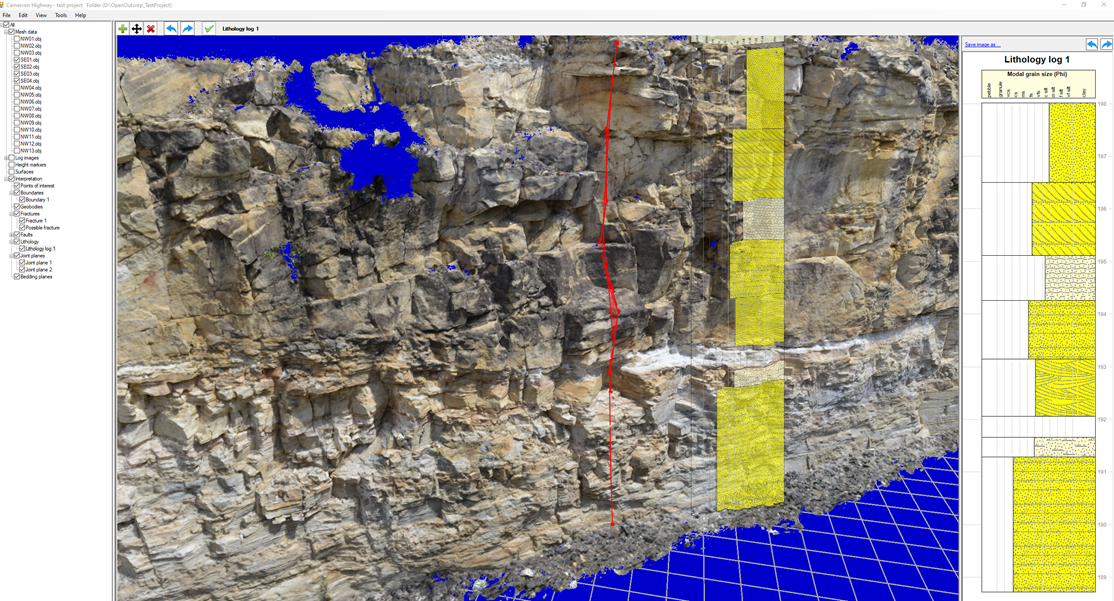Screen dimensions: 1114x601
Task: Click redo arrow in main viewer toolbar
Action: tap(187, 29)
